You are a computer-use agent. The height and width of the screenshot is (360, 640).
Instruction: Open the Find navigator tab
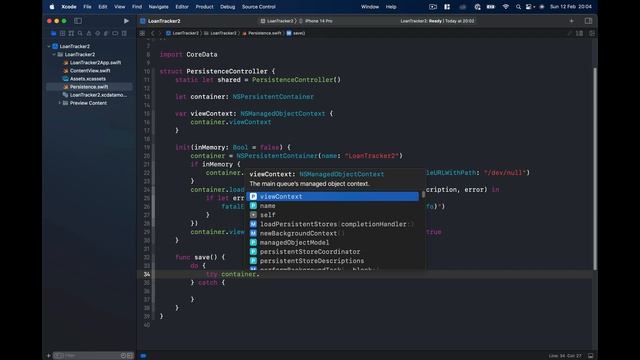point(80,33)
